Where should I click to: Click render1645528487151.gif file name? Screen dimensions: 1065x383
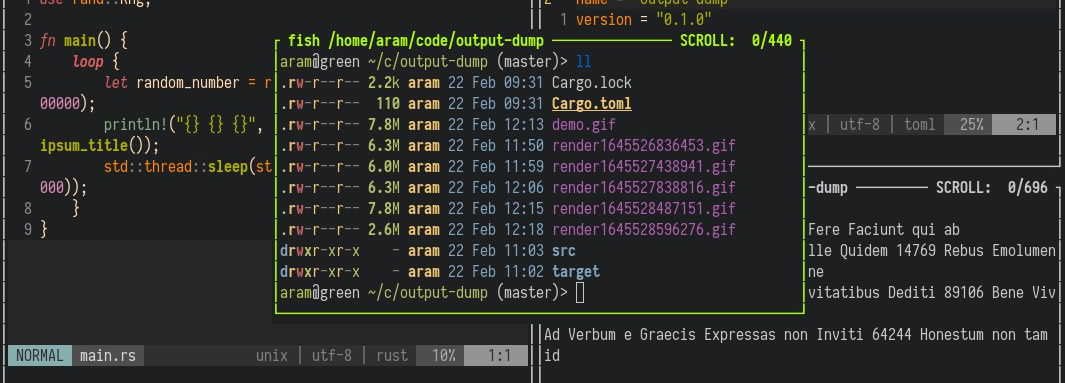pyautogui.click(x=644, y=208)
